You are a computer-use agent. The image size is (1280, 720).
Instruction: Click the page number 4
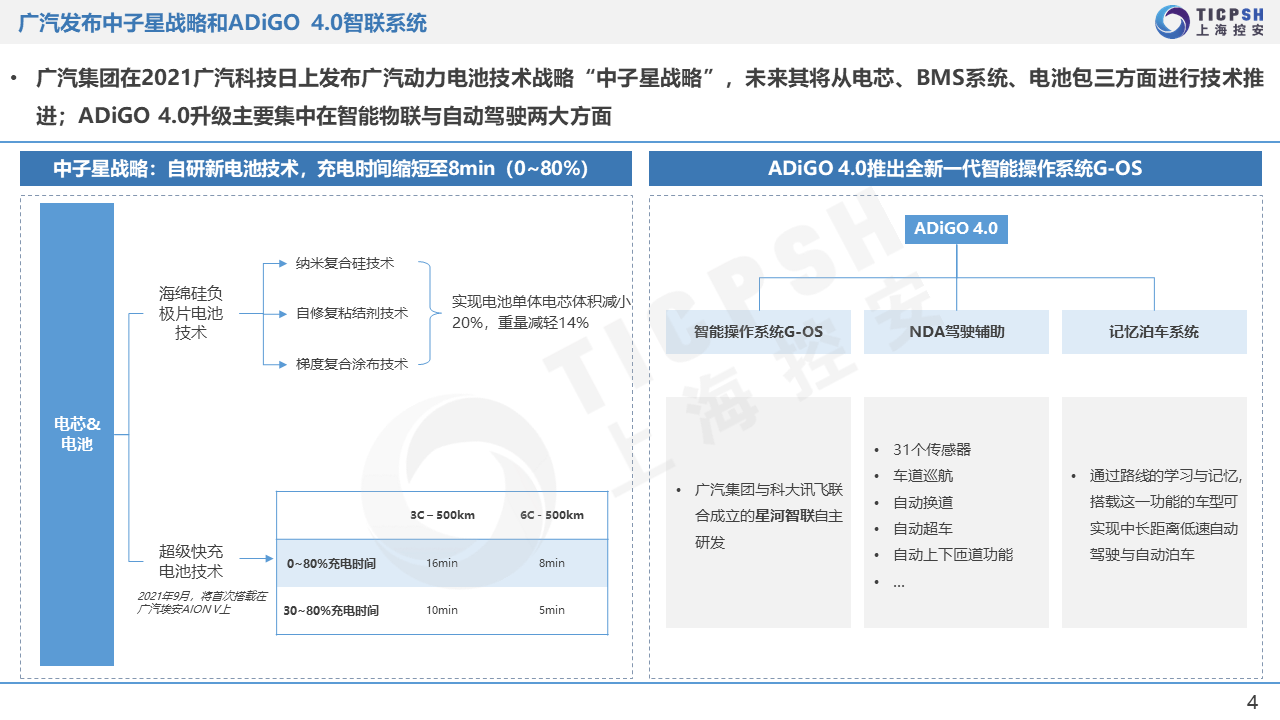coord(1251,701)
